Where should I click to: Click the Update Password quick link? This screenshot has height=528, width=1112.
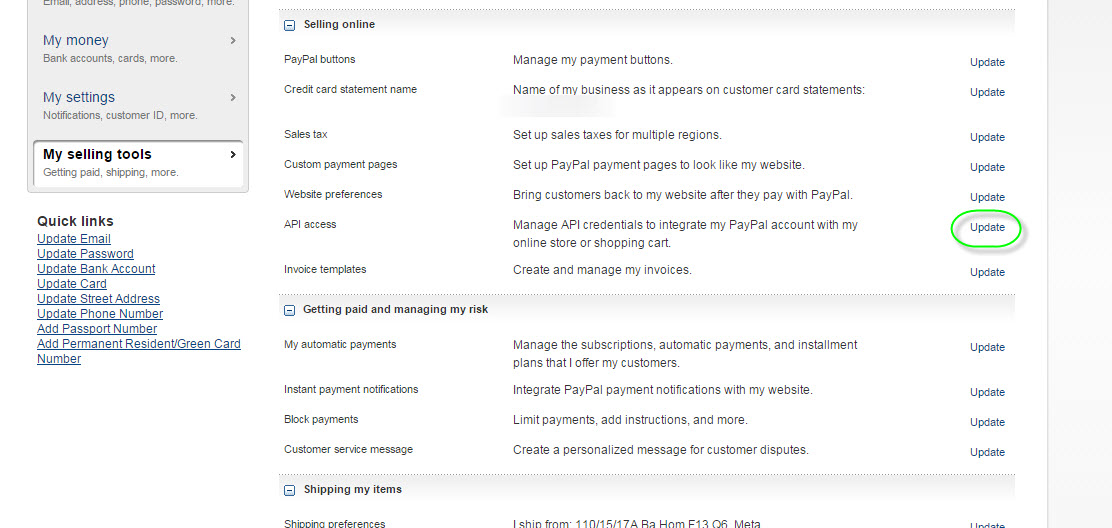tap(85, 254)
